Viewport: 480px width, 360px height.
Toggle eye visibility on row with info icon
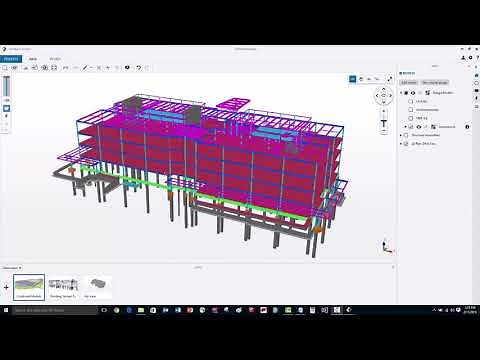click(x=419, y=127)
